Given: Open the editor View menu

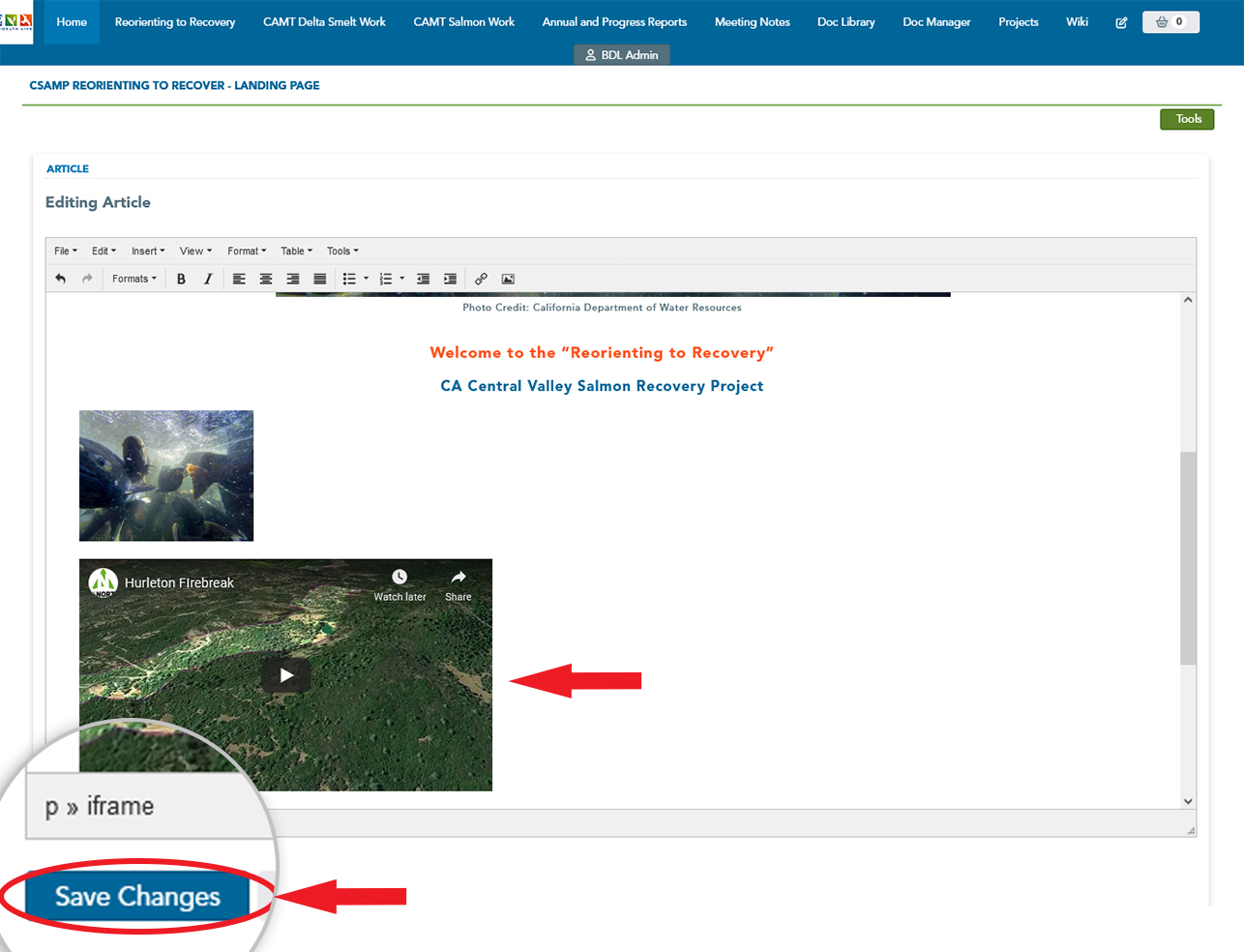Looking at the screenshot, I should (195, 251).
